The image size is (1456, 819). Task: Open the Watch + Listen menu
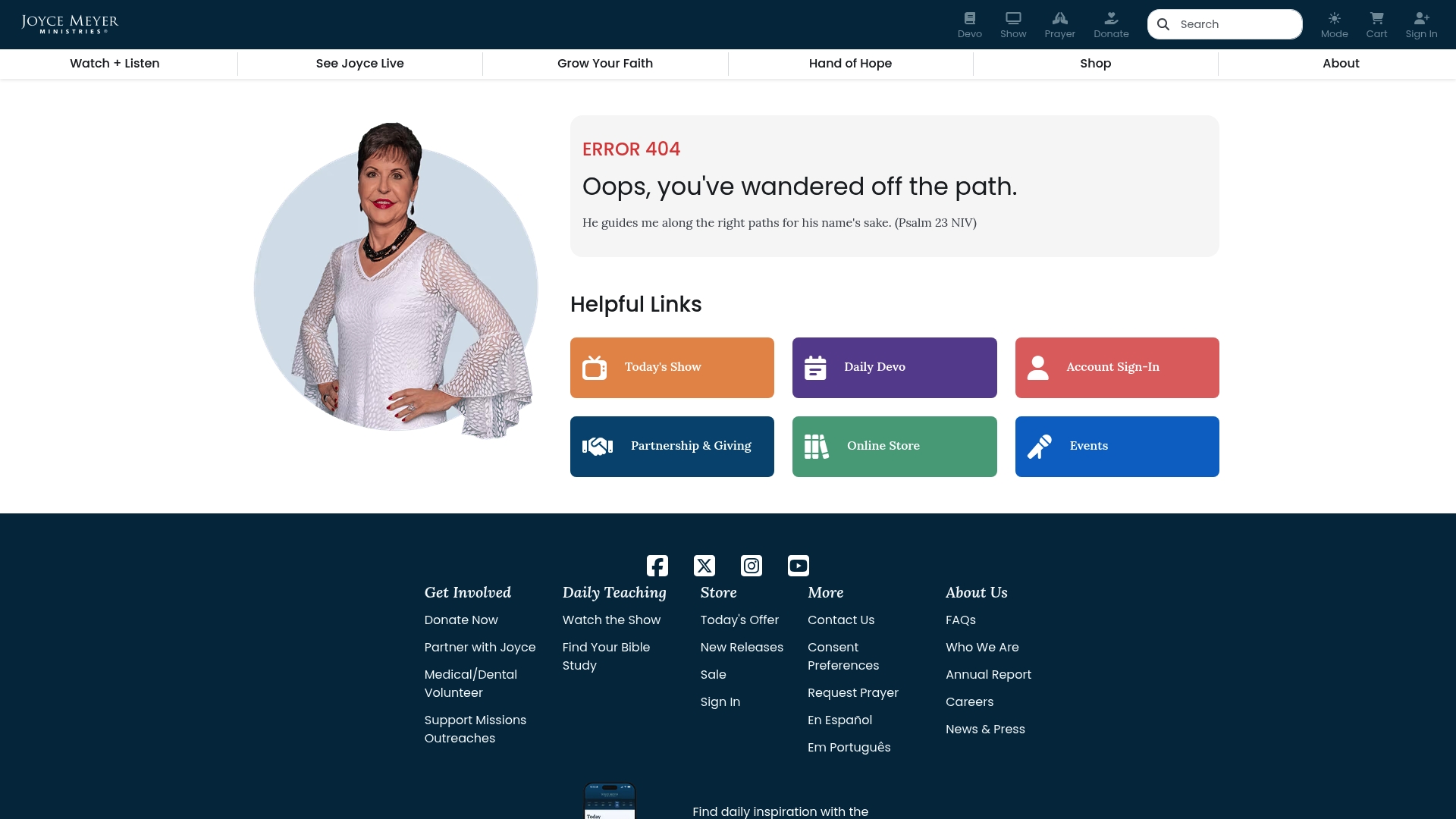pos(115,64)
